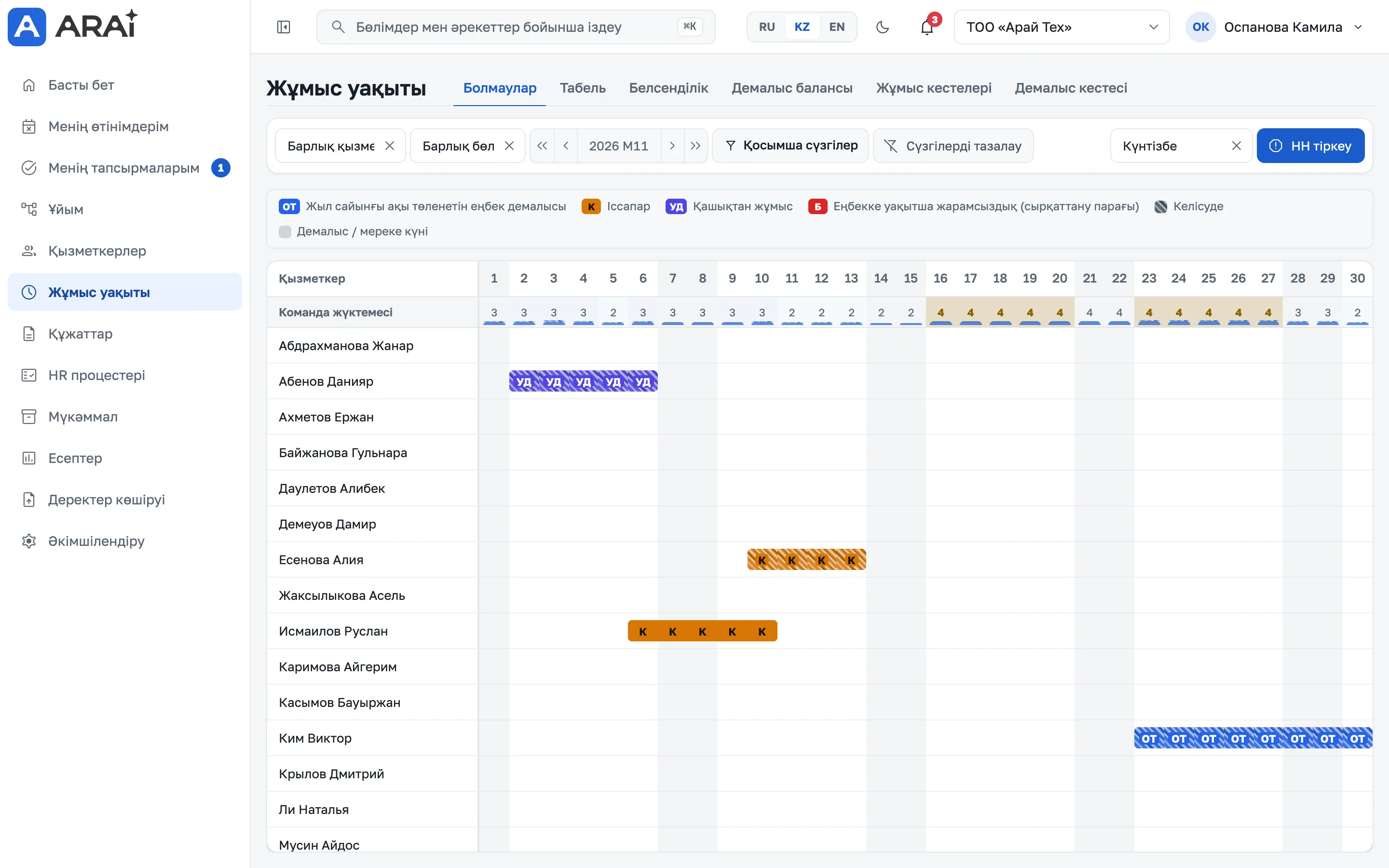The image size is (1389, 868).
Task: Switch language to RU
Action: coord(767,27)
